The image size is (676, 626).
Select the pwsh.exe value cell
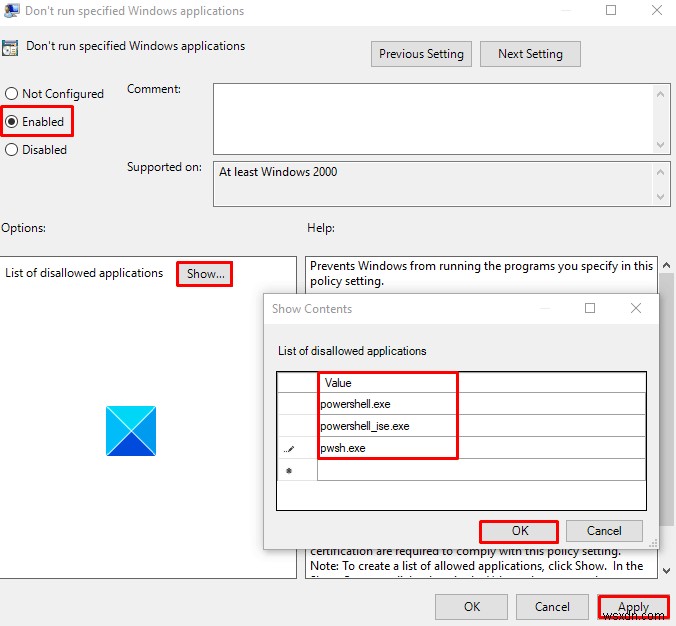point(482,448)
